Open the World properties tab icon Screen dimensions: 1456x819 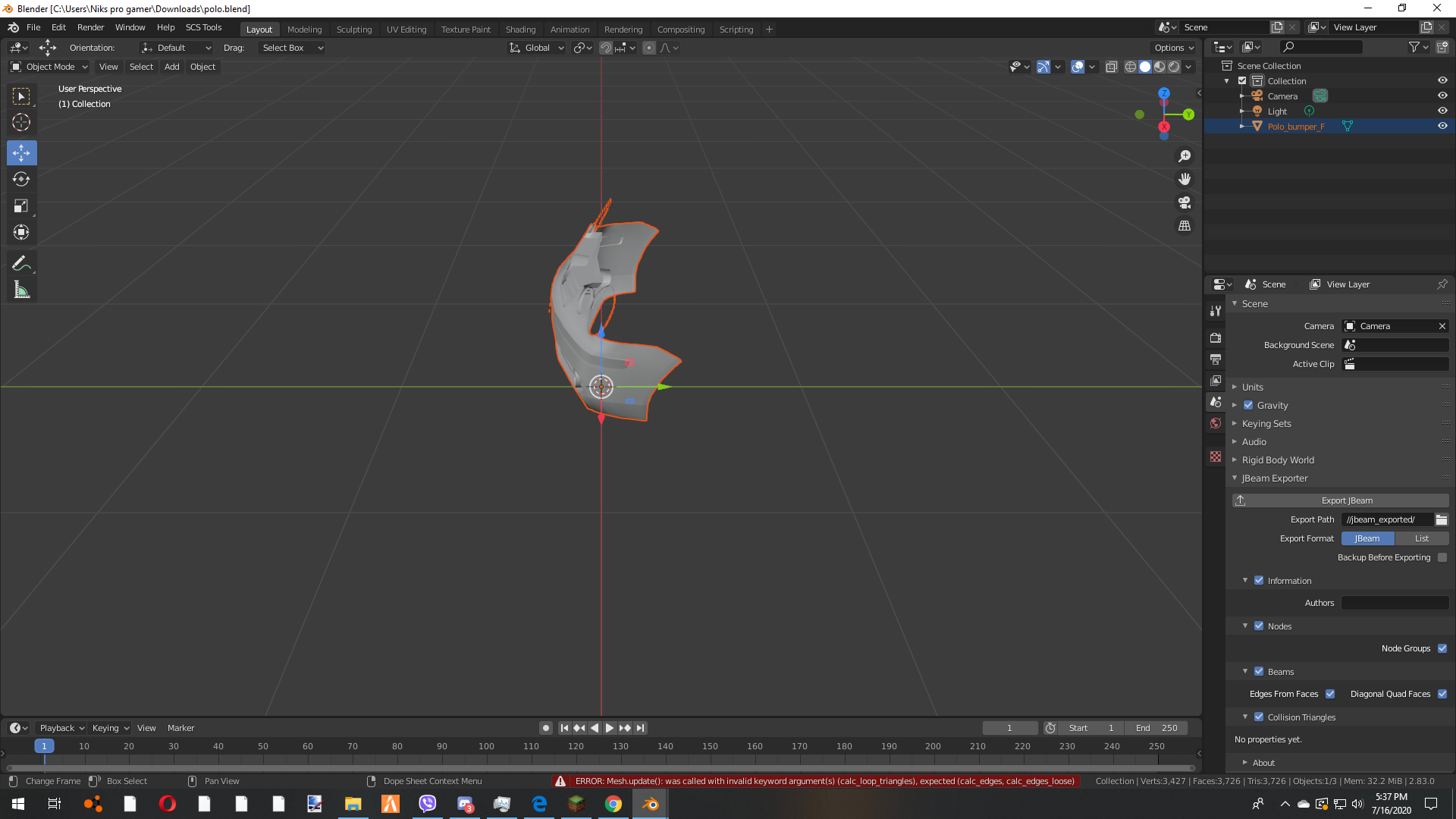pyautogui.click(x=1216, y=423)
